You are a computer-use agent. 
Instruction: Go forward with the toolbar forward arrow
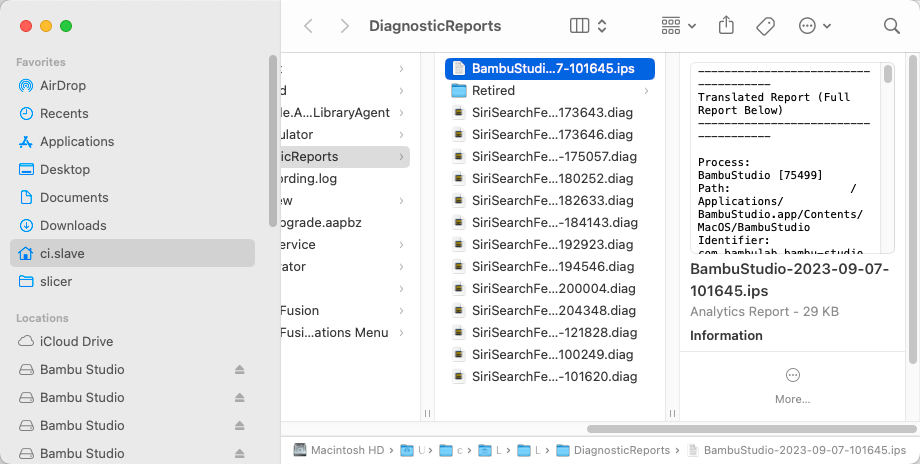(344, 26)
